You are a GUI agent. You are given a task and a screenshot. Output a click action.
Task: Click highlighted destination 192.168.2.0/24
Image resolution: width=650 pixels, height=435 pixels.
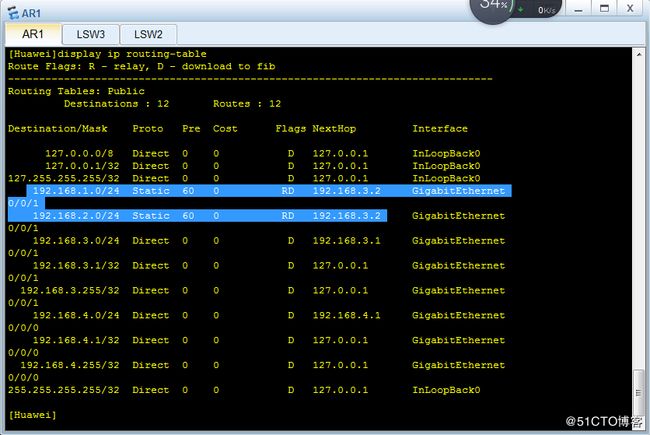pos(76,216)
